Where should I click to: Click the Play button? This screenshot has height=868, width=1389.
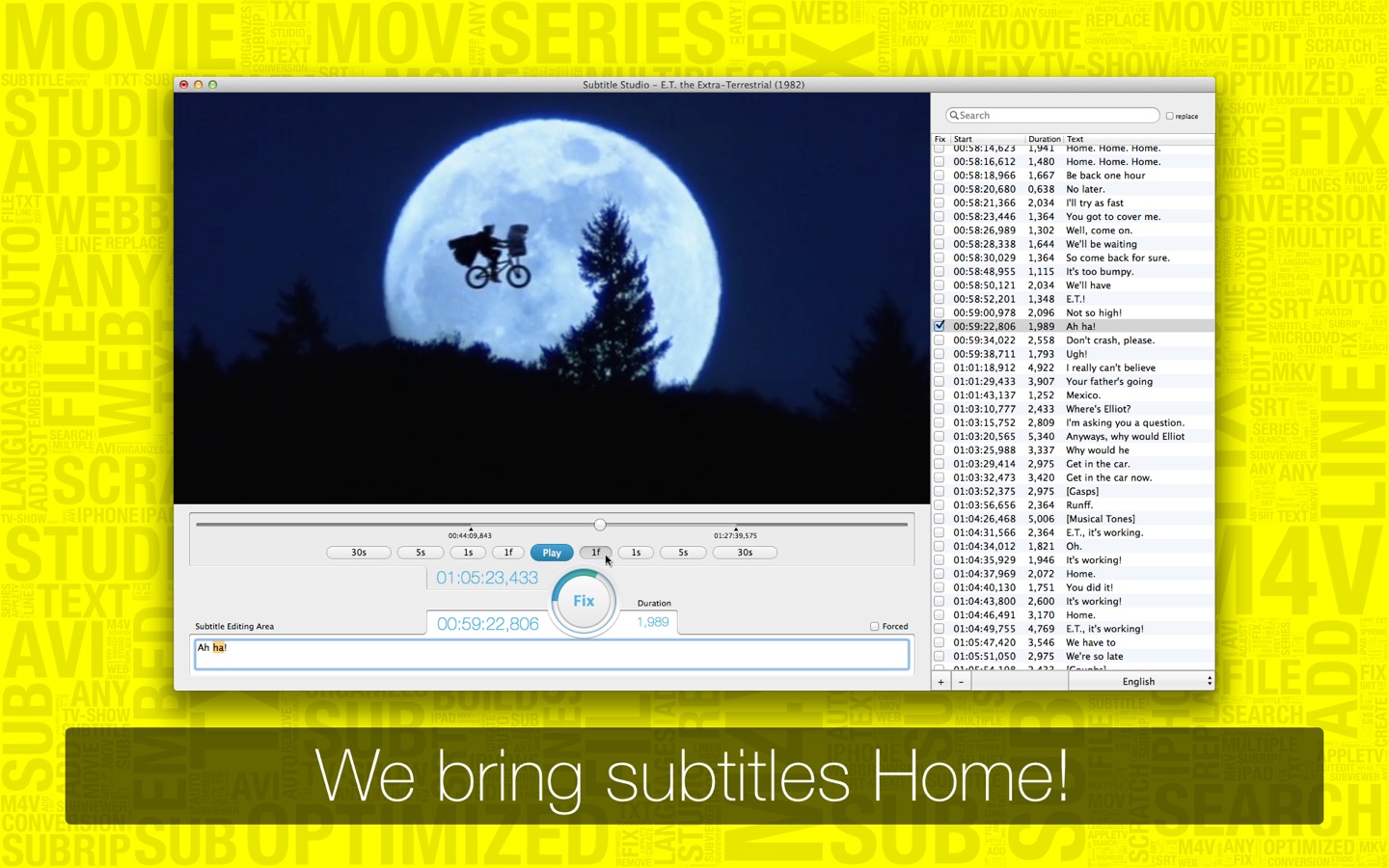point(552,553)
